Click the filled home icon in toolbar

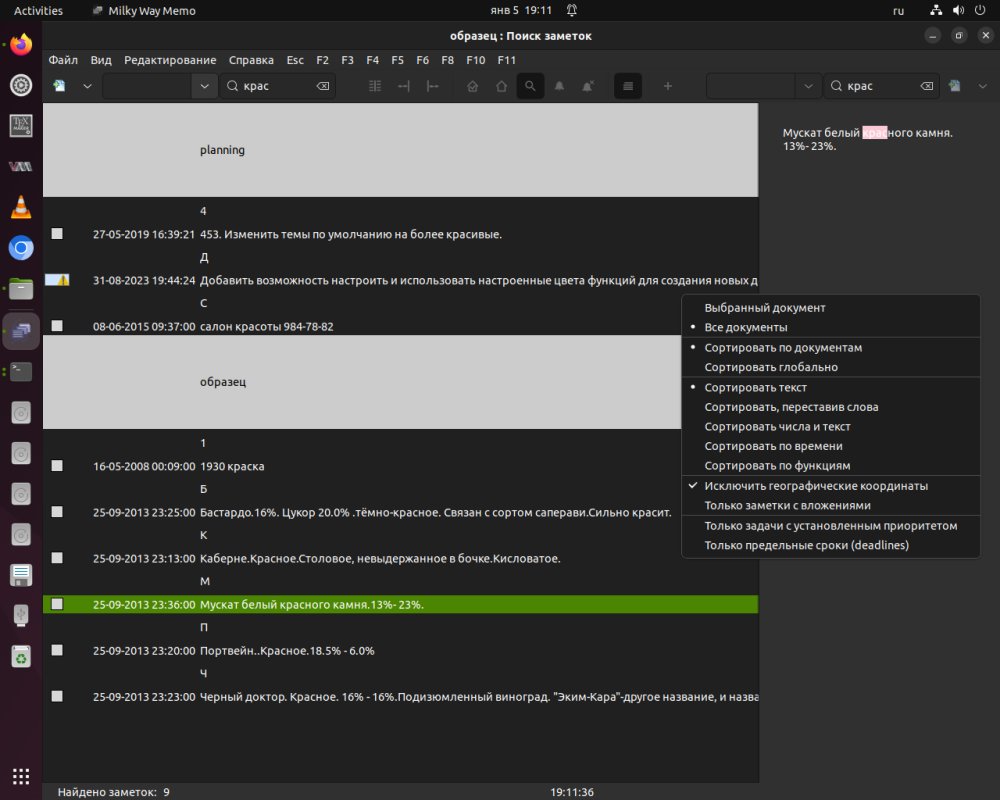click(x=473, y=86)
